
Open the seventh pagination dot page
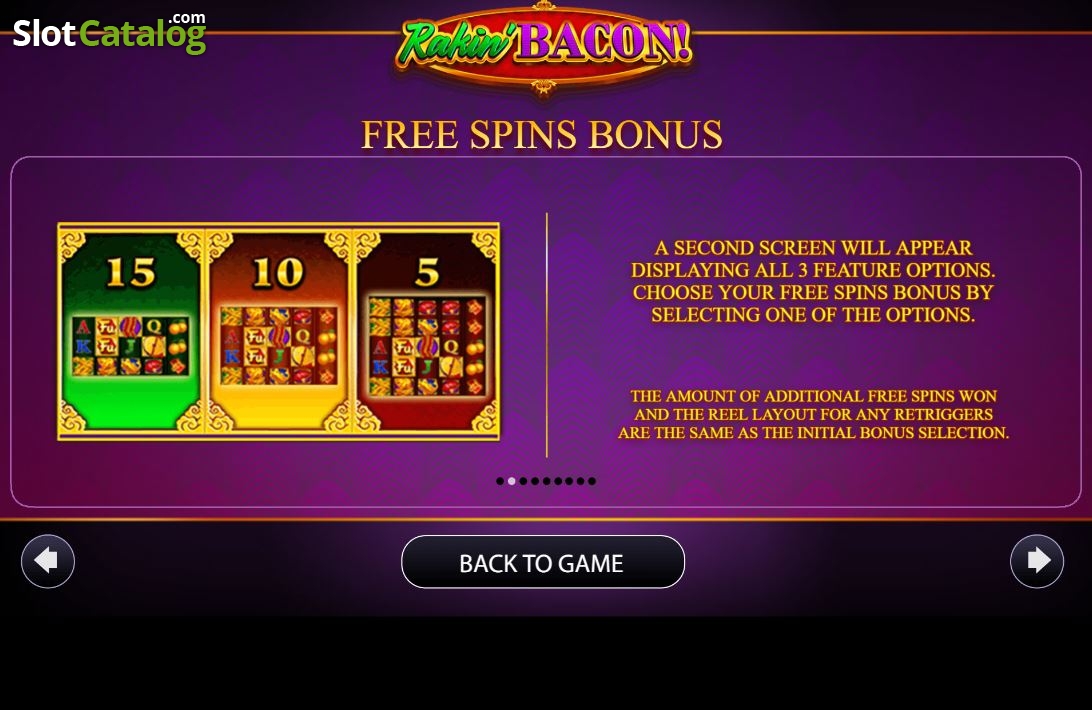(569, 481)
